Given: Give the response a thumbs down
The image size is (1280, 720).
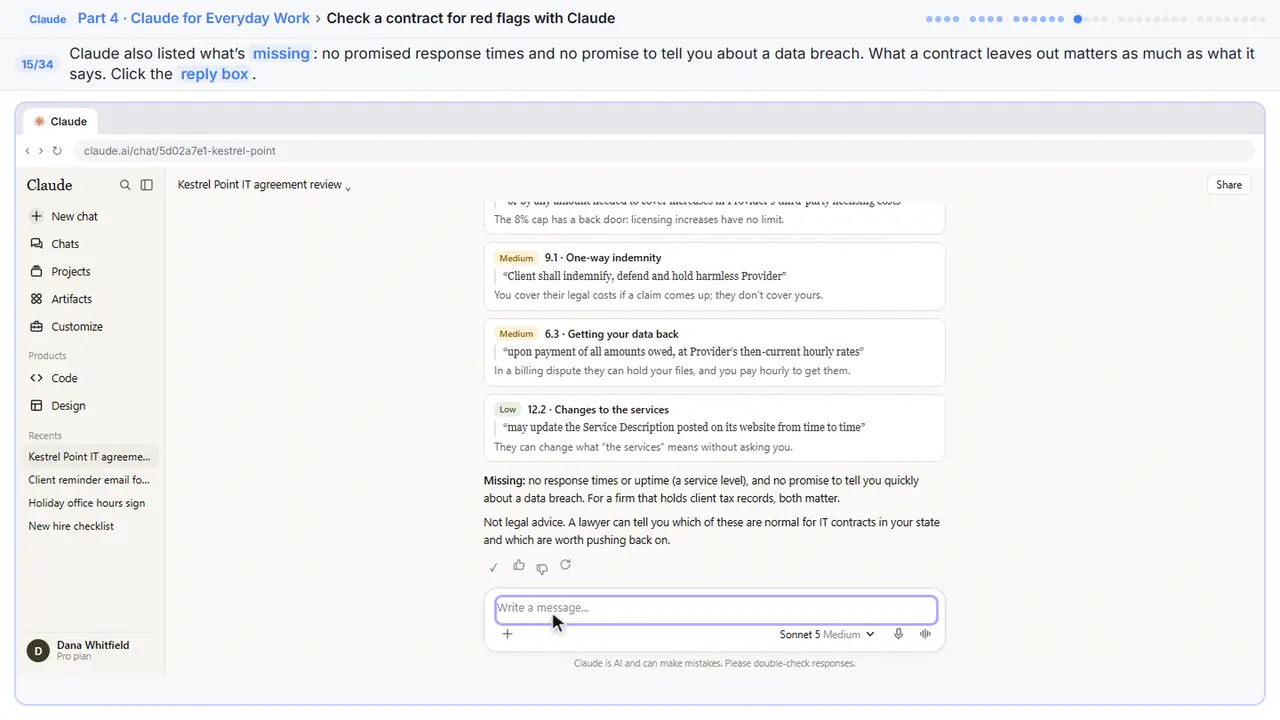Looking at the screenshot, I should pos(542,567).
